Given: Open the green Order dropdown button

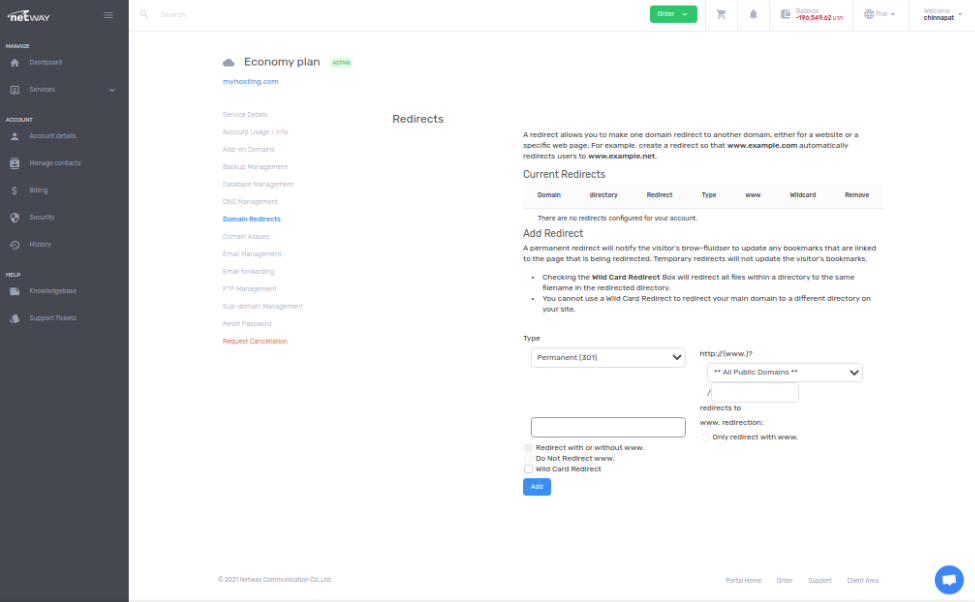Looking at the screenshot, I should (673, 14).
